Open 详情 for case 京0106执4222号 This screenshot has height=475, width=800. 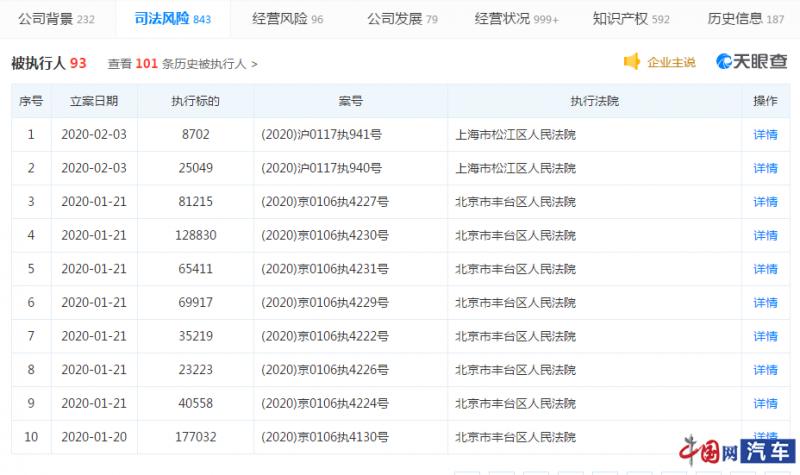[765, 336]
